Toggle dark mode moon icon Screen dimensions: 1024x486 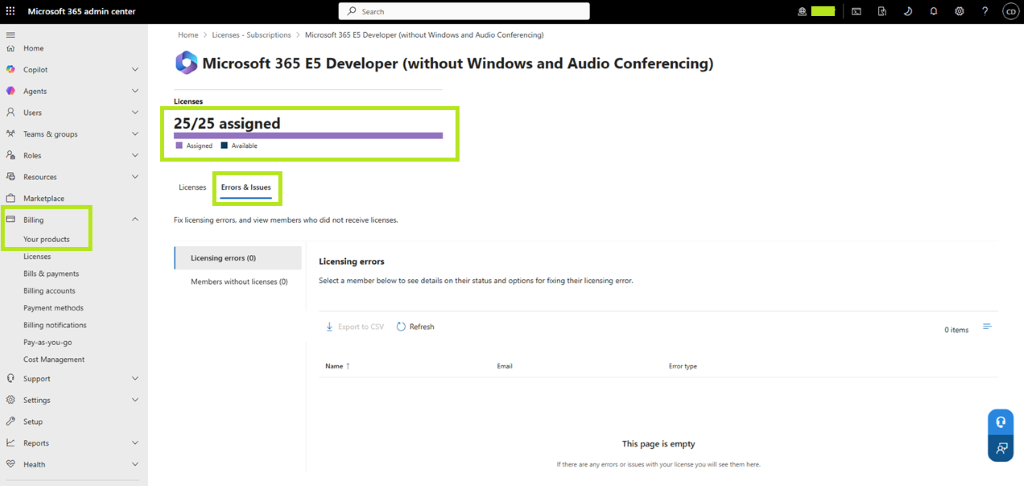pyautogui.click(x=908, y=11)
